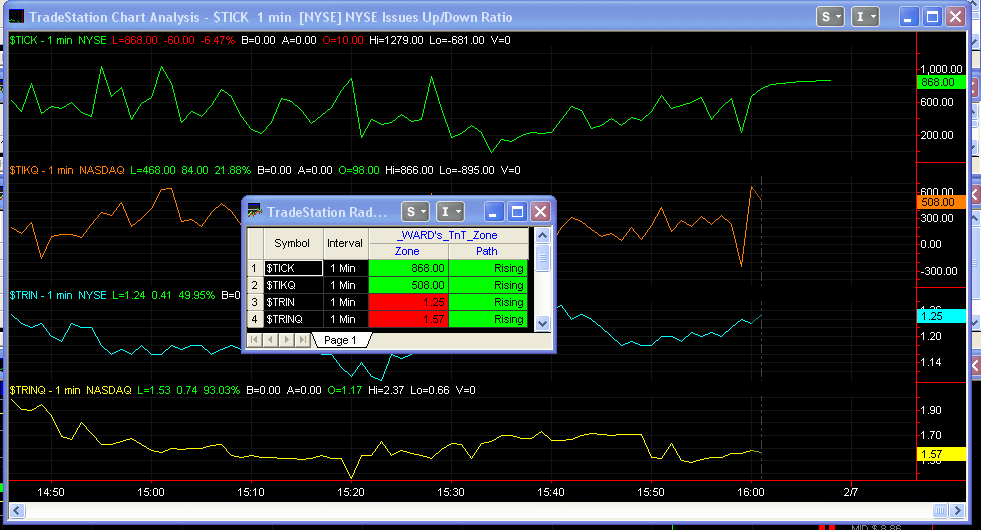Click the Interval column header
981x530 pixels.
click(x=345, y=243)
